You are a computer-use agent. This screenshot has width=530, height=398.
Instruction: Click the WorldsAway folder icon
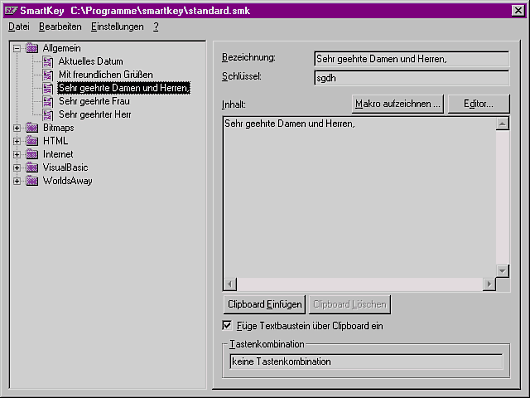(x=32, y=181)
